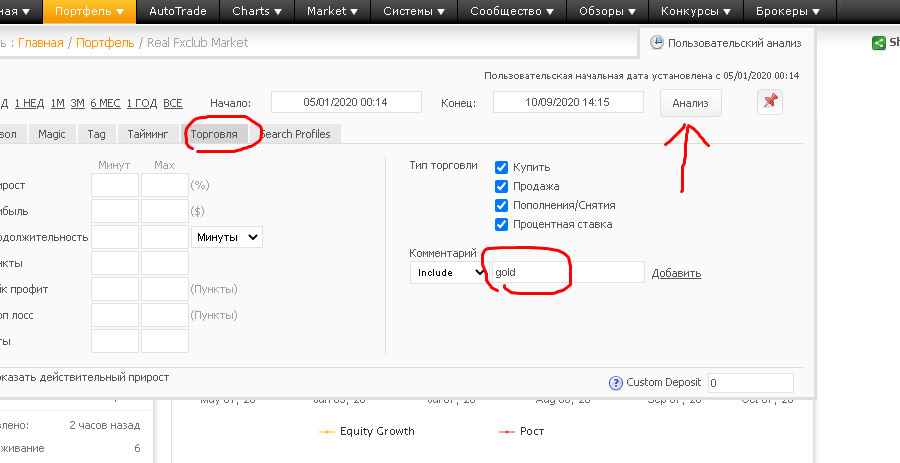The image size is (900, 463).
Task: Expand the Конкурсы menu
Action: pos(696,11)
